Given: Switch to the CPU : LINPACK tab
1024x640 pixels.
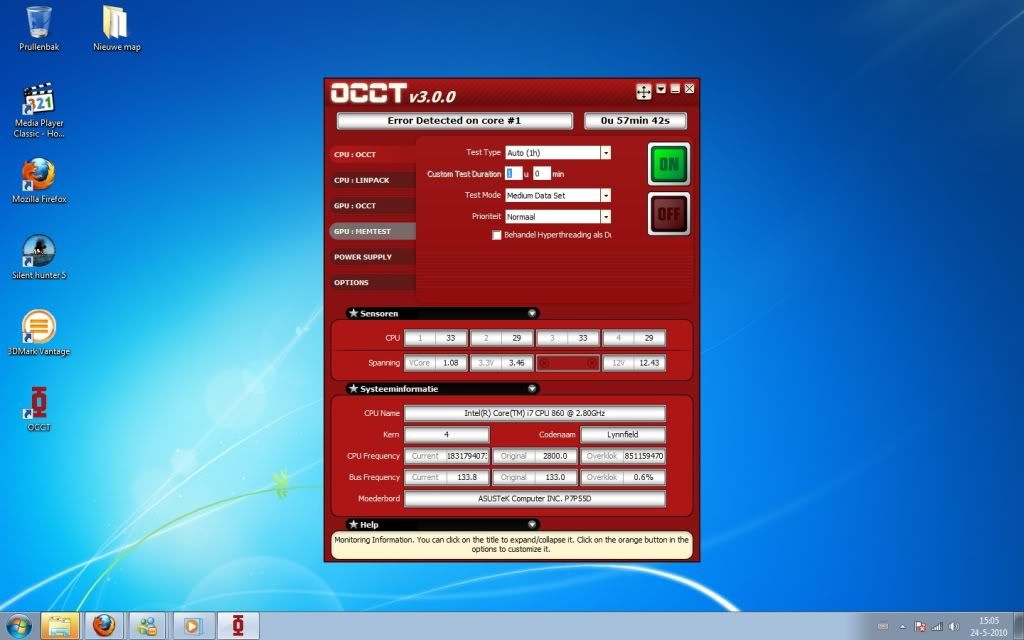Looking at the screenshot, I should point(362,180).
